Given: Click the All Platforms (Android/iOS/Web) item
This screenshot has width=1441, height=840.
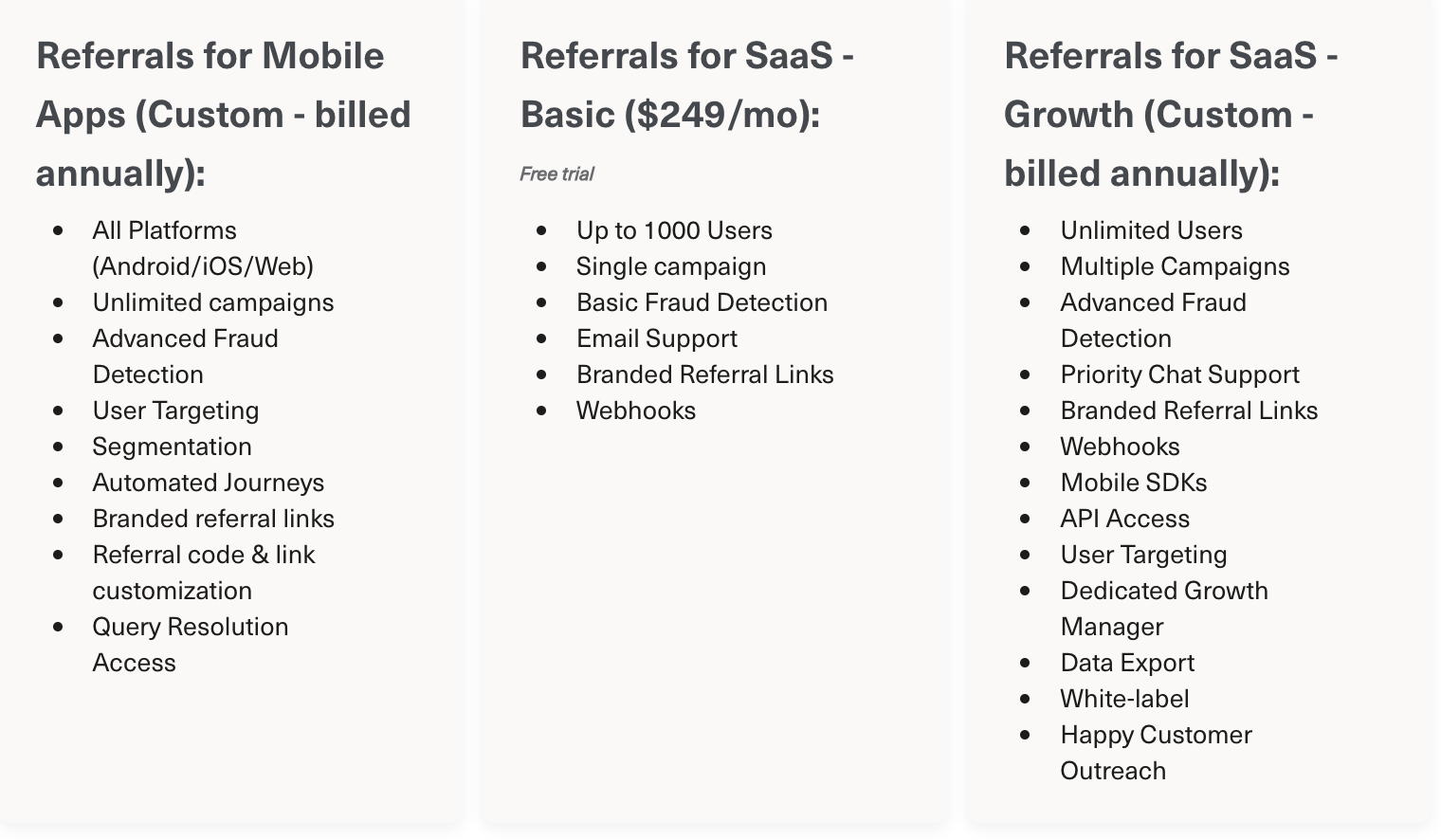Looking at the screenshot, I should click(x=203, y=248).
